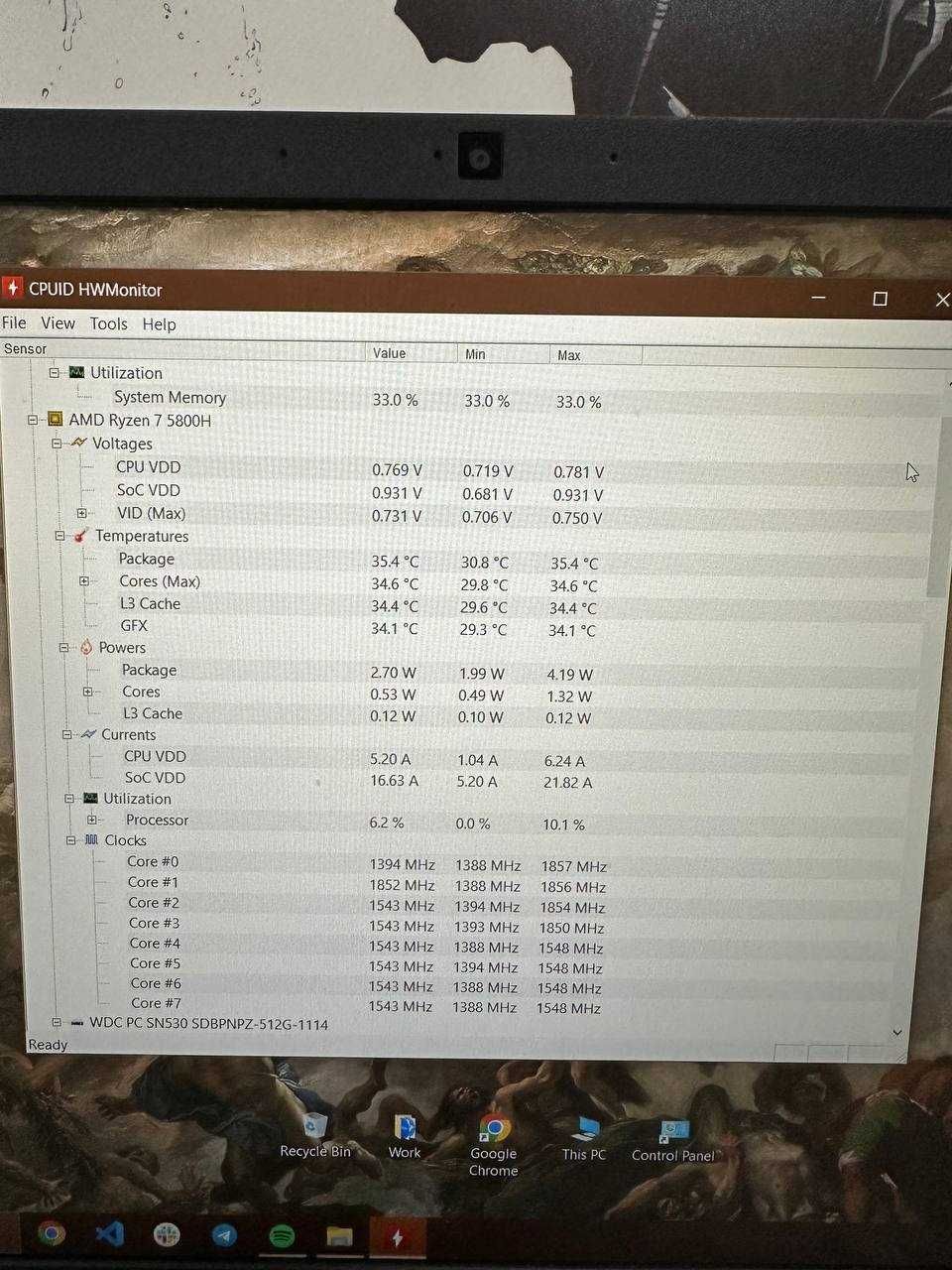Screen dimensions: 952x1270
Task: Open Telegram from the taskbar
Action: [x=224, y=1235]
